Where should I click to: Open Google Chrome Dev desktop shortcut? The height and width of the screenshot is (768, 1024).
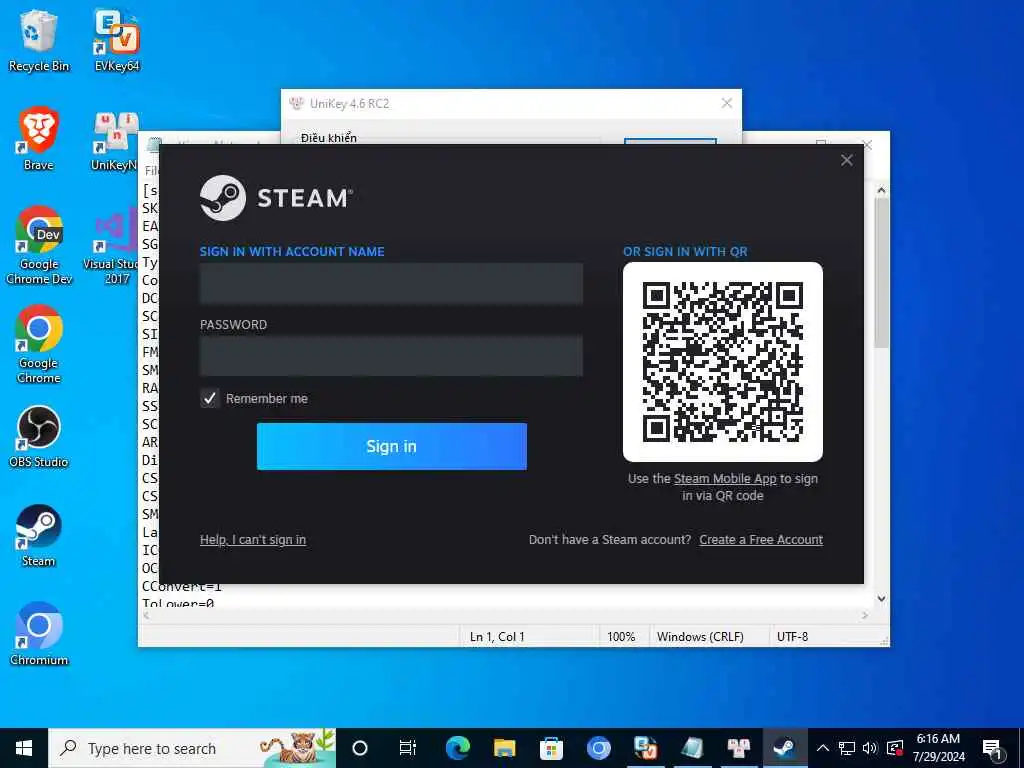tap(39, 246)
